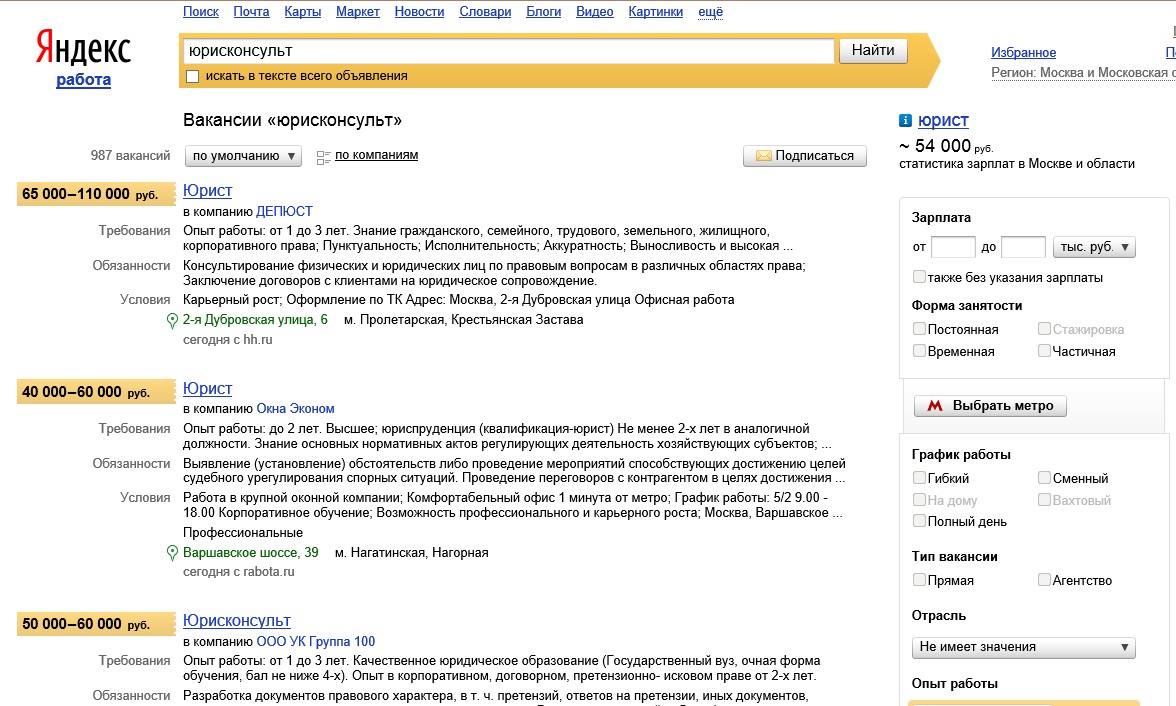This screenshot has width=1176, height=706.
Task: Open the Поиск service link
Action: pyautogui.click(x=201, y=11)
